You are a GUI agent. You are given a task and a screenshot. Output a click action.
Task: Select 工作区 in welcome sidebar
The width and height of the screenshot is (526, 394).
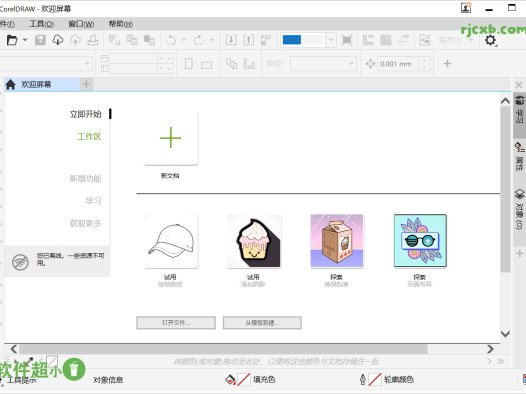pos(89,136)
